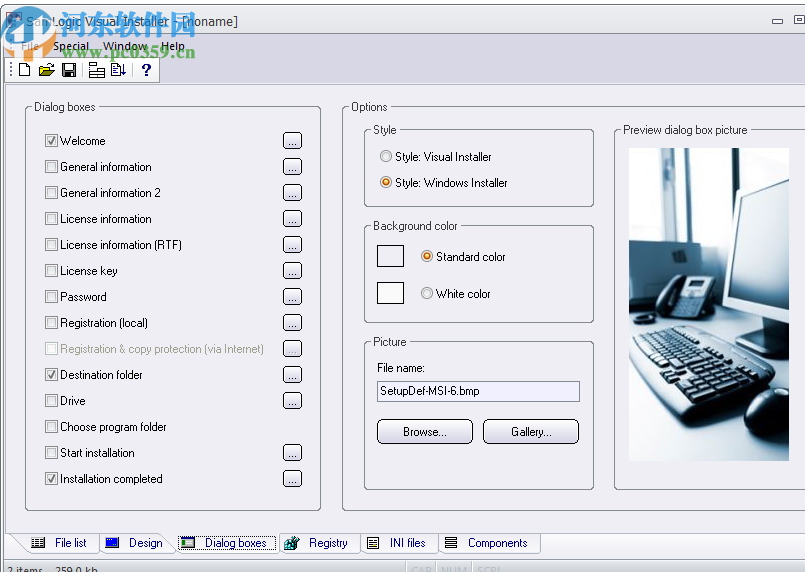Enable the Start installation checkbox
This screenshot has width=805, height=572.
[51, 453]
